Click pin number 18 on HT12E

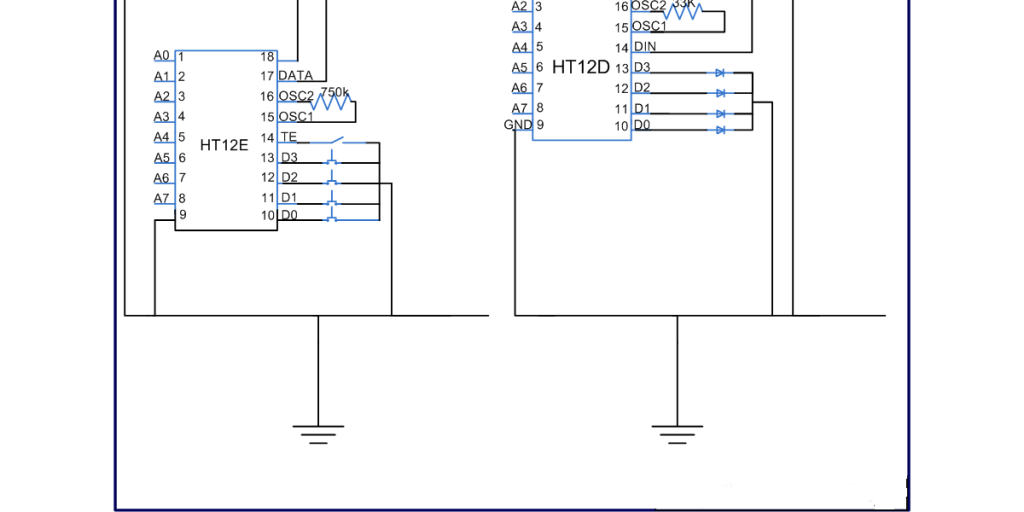(x=267, y=56)
